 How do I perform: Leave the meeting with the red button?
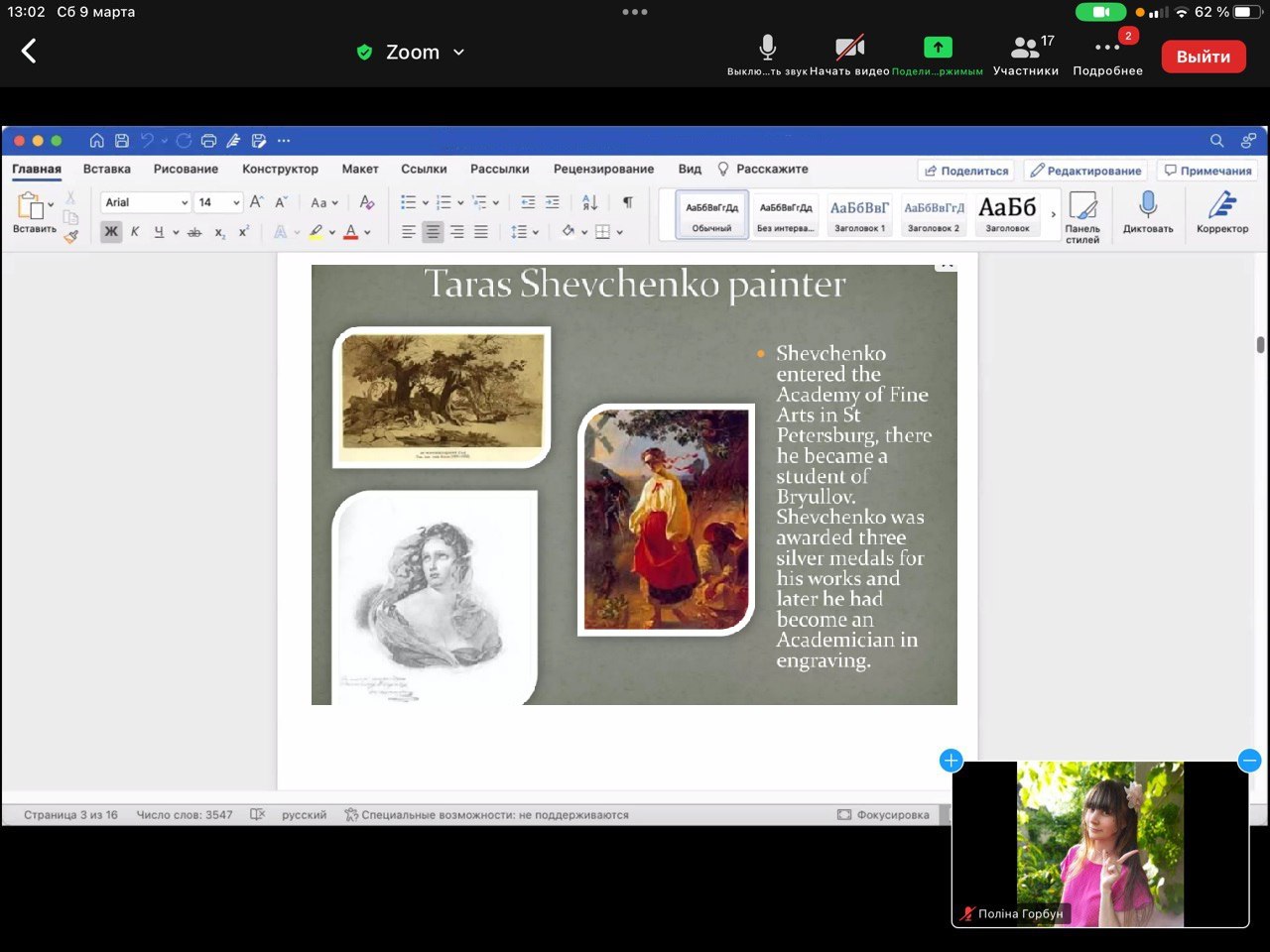1204,57
